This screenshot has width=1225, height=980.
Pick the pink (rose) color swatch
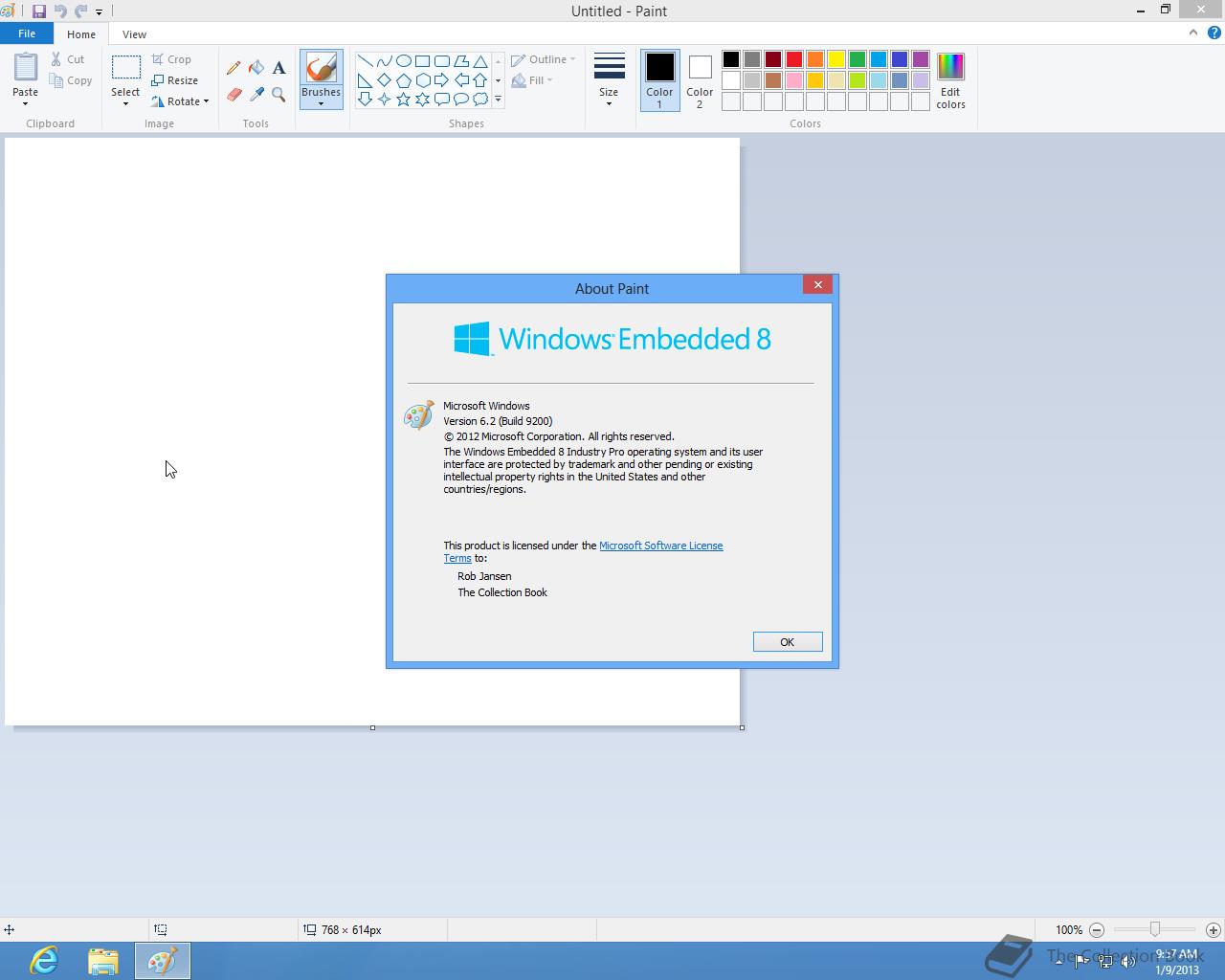(x=794, y=80)
